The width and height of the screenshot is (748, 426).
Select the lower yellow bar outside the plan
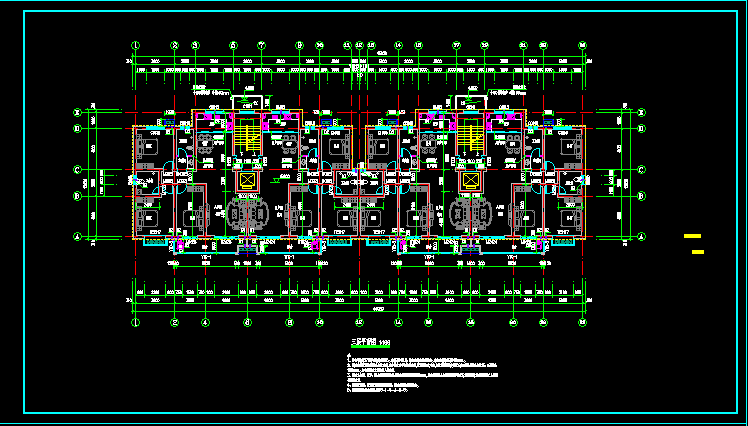[x=698, y=252]
